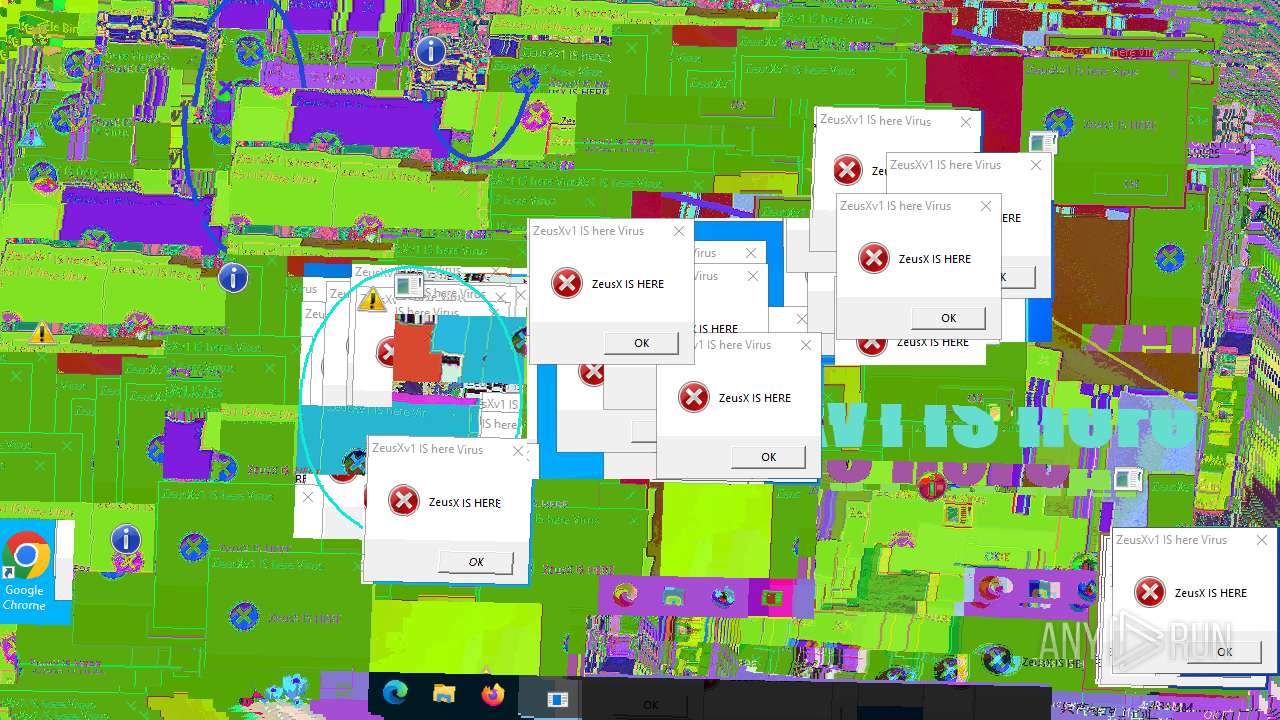Open the Google Chrome desktop shortcut
This screenshot has width=1280, height=720.
click(x=26, y=570)
